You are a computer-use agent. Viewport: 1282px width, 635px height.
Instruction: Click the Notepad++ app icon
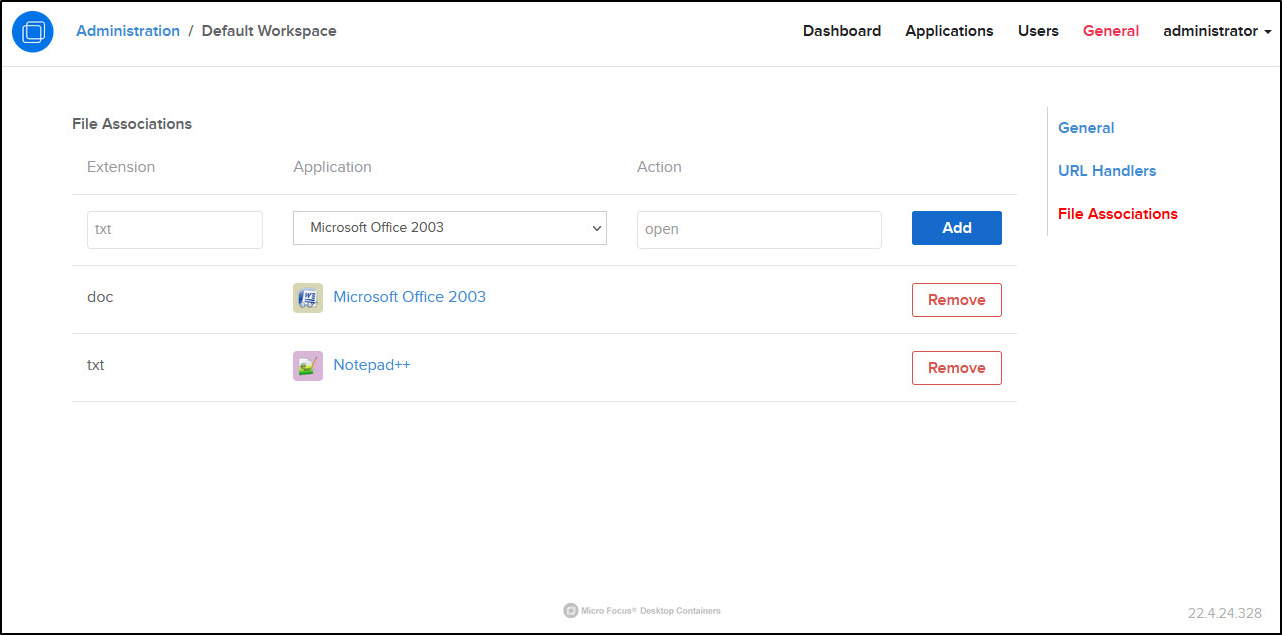point(308,366)
